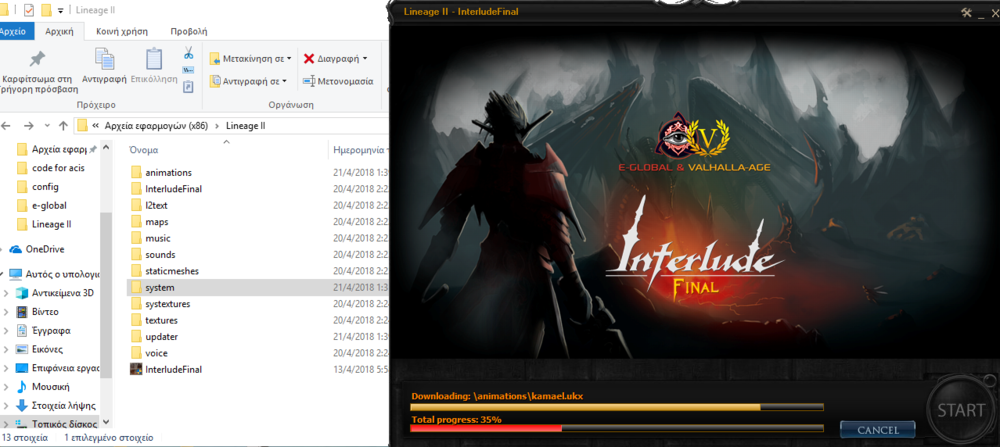This screenshot has height=447, width=1000.
Task: Click the scissors cut icon
Action: click(x=188, y=52)
